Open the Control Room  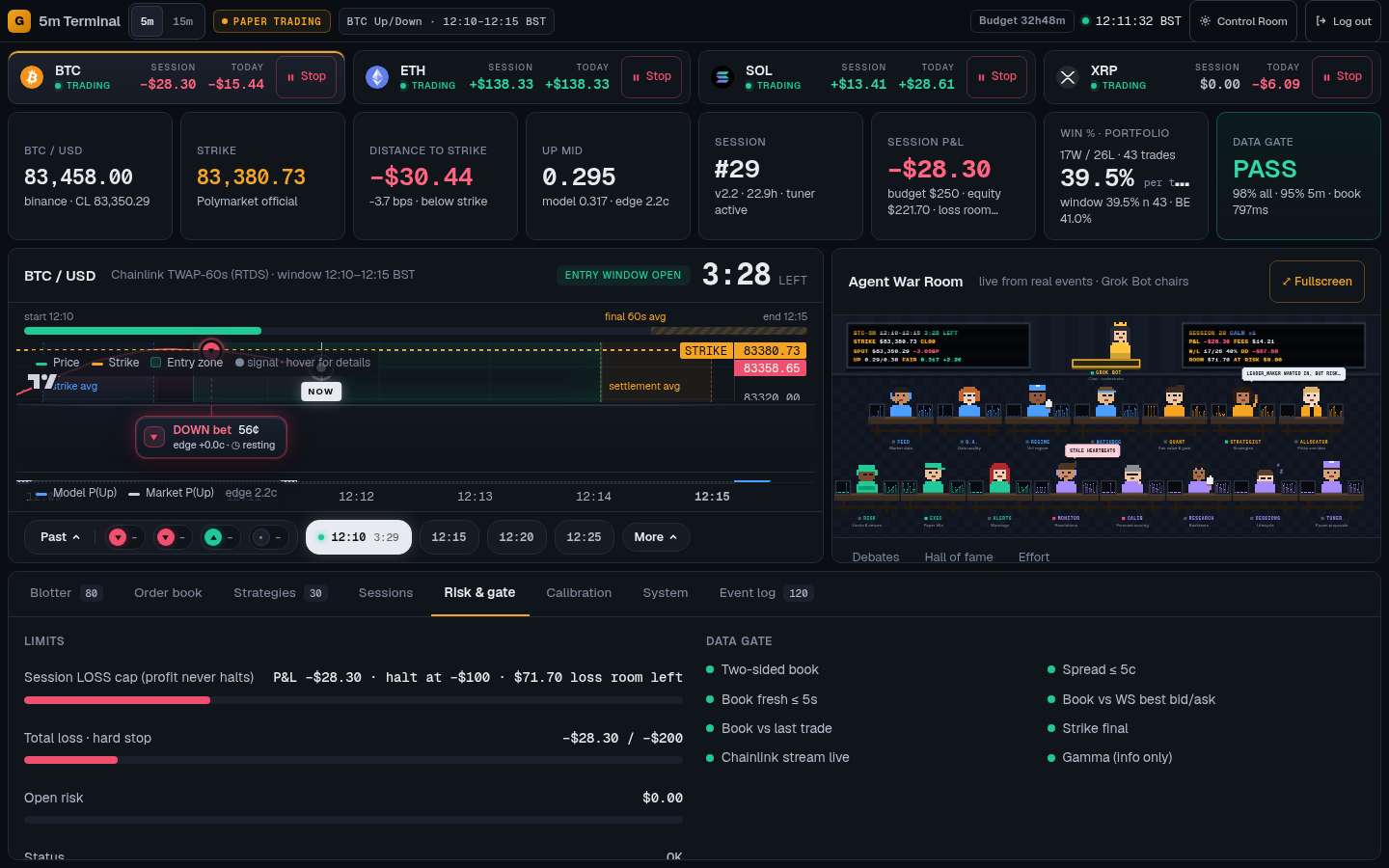click(1242, 21)
